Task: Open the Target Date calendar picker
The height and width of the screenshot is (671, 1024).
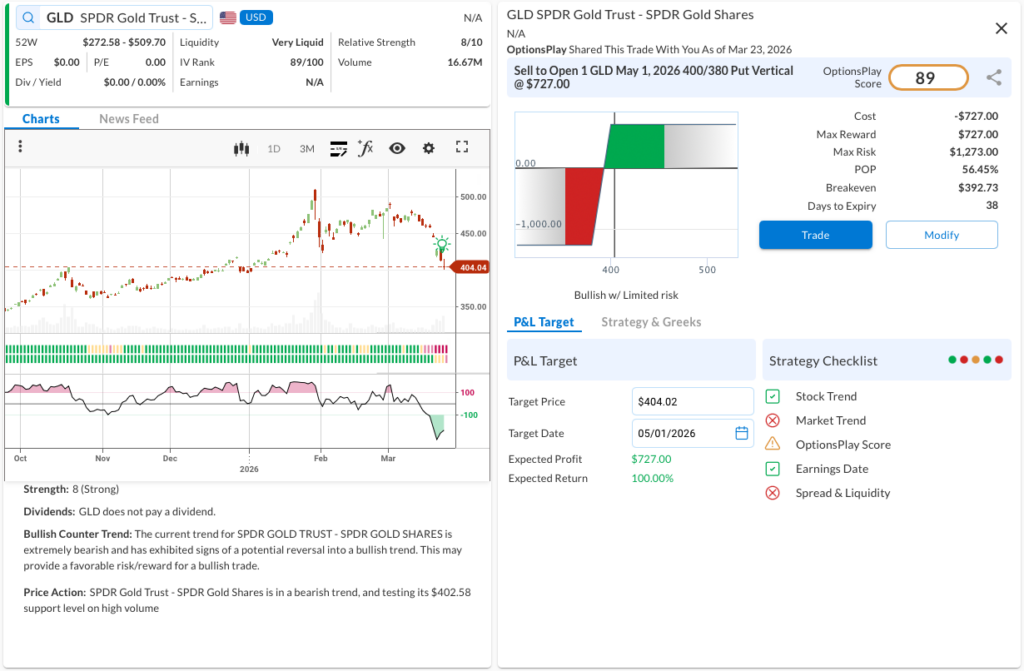Action: tap(741, 433)
